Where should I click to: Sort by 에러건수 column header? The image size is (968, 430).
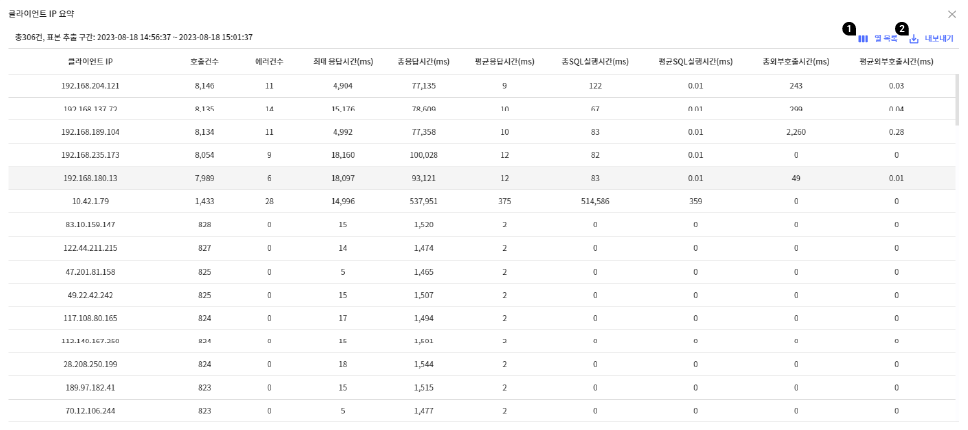(x=269, y=62)
